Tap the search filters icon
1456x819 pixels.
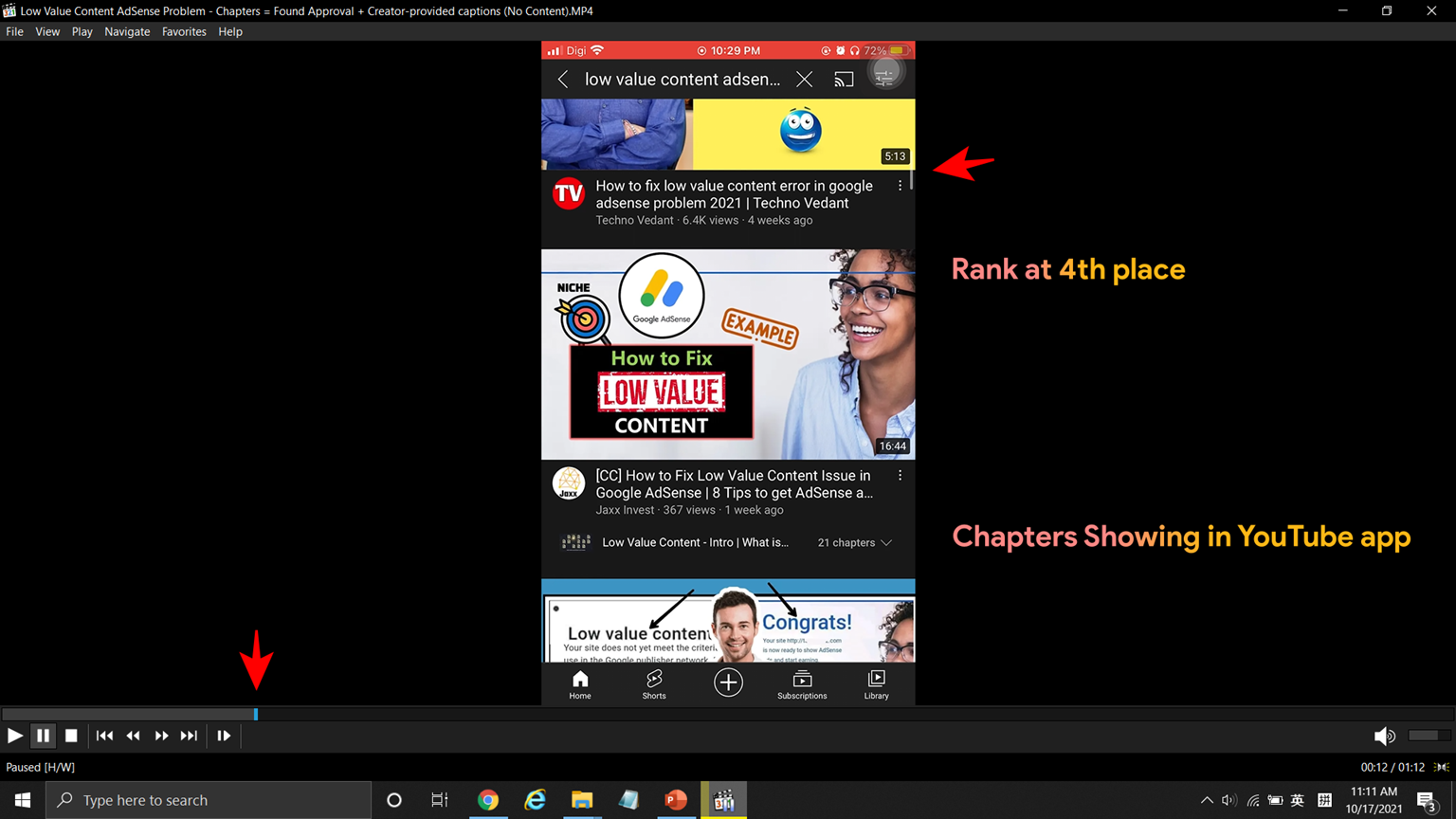click(x=884, y=77)
